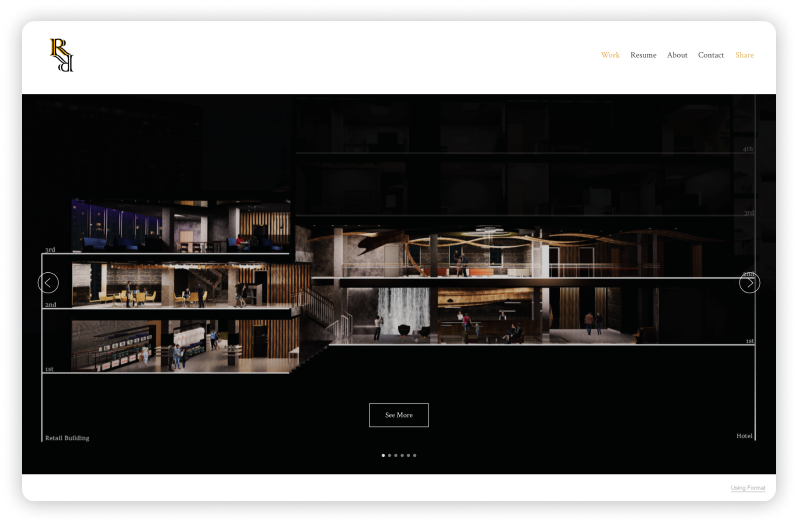Viewport: 798px width, 524px height.
Task: Open the Contact page
Action: [711, 55]
